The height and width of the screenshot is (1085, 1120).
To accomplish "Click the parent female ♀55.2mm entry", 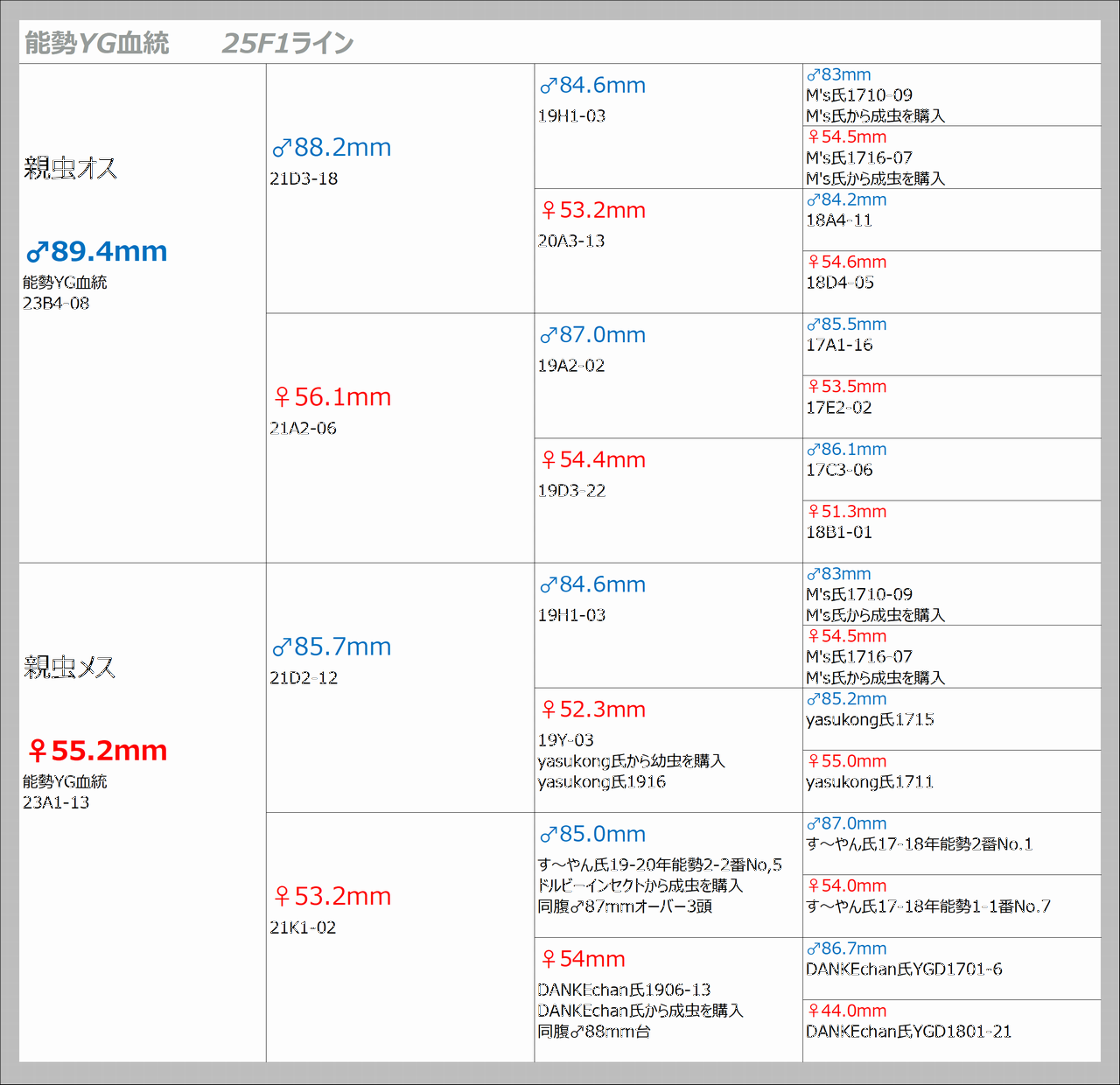I will 97,751.
